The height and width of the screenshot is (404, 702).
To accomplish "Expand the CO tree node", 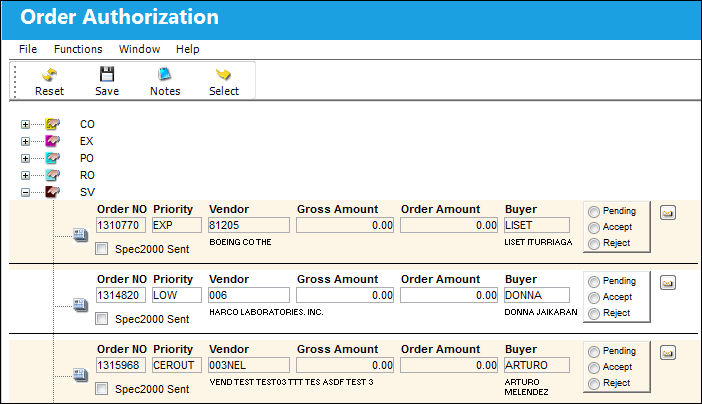I will [26, 124].
